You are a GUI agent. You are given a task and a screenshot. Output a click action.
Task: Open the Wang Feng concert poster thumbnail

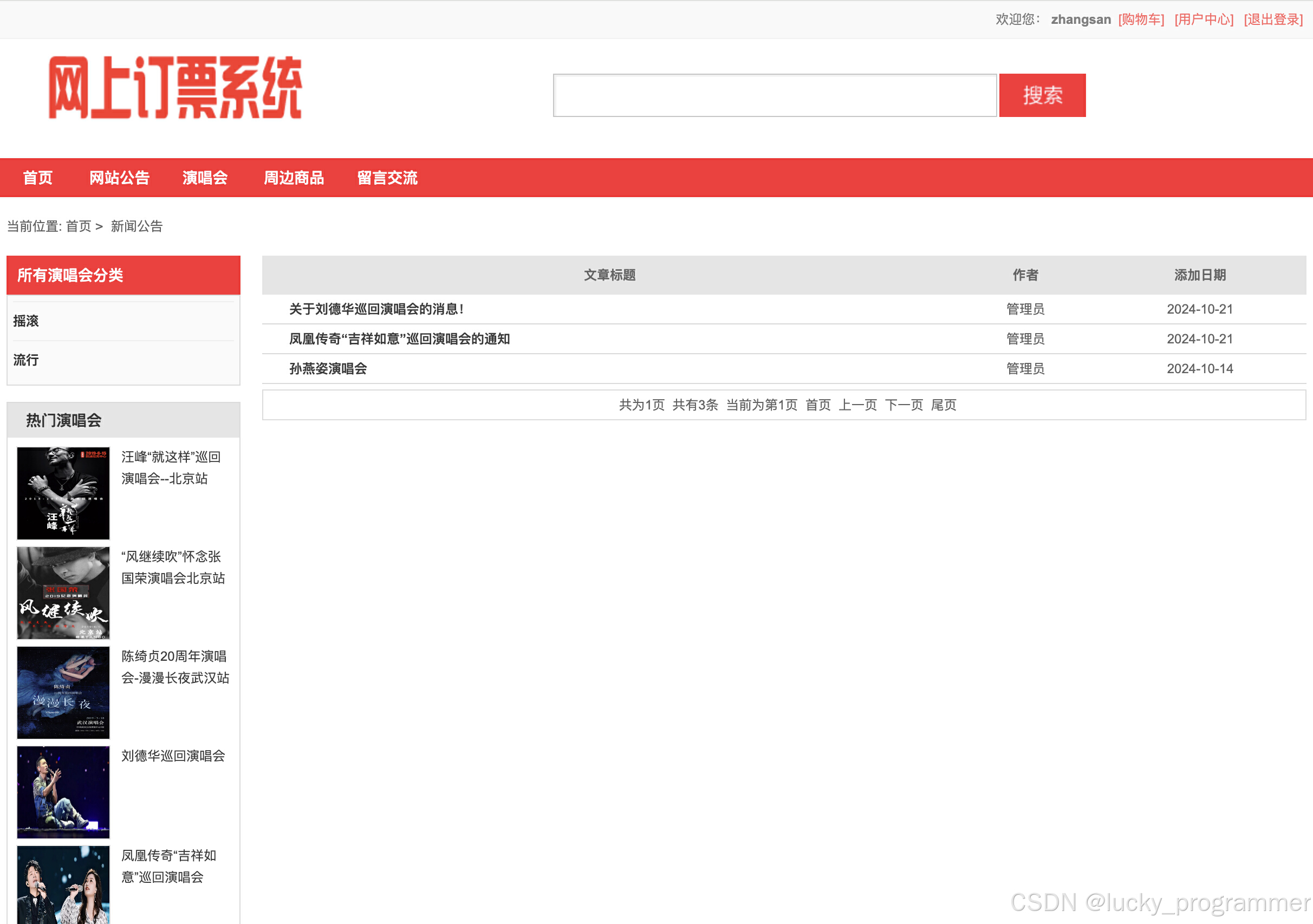[63, 493]
